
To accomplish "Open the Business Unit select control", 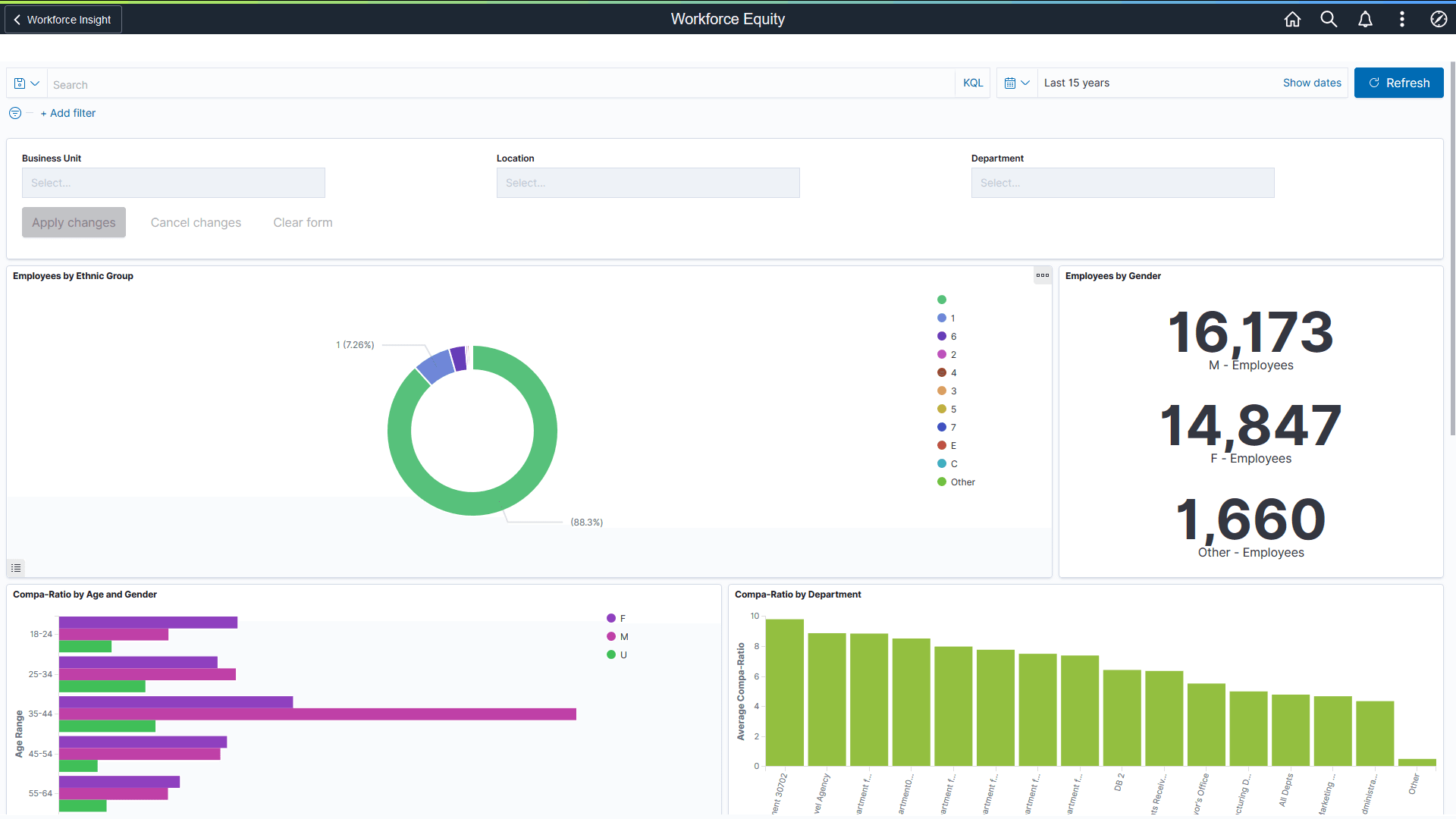I will point(173,183).
